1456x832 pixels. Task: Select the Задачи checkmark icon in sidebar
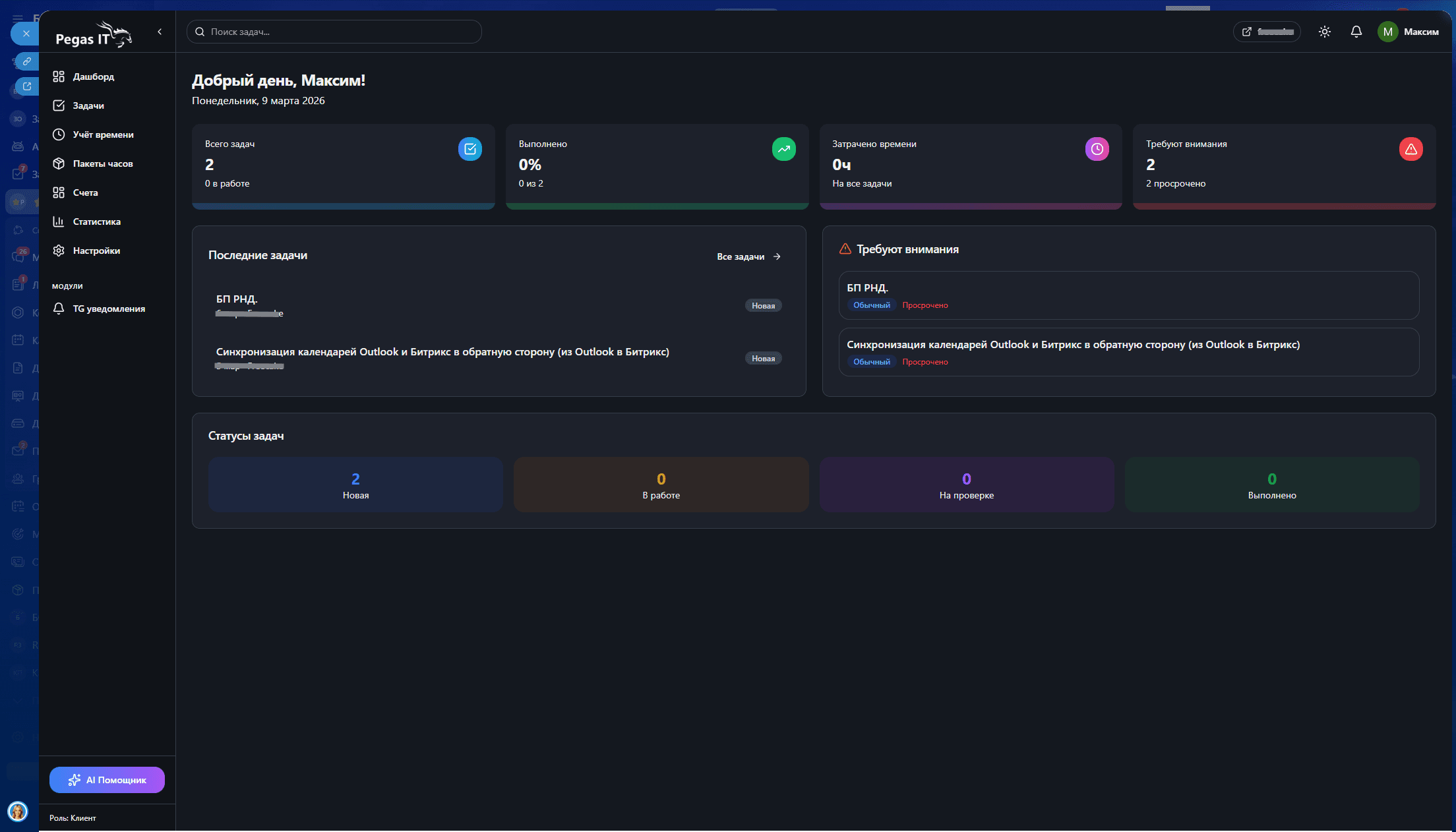(59, 105)
